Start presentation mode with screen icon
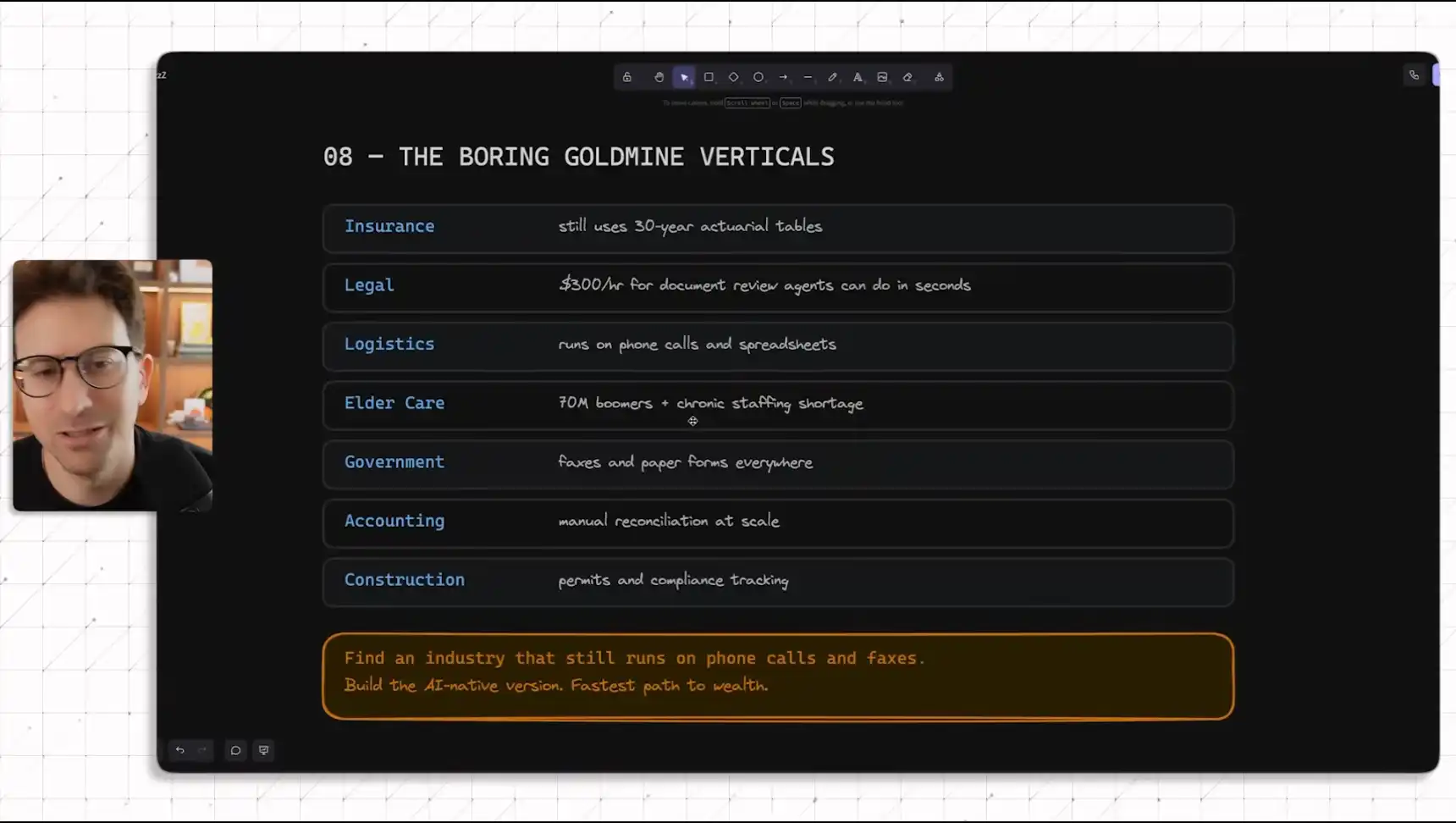The image size is (1456, 823). [263, 750]
